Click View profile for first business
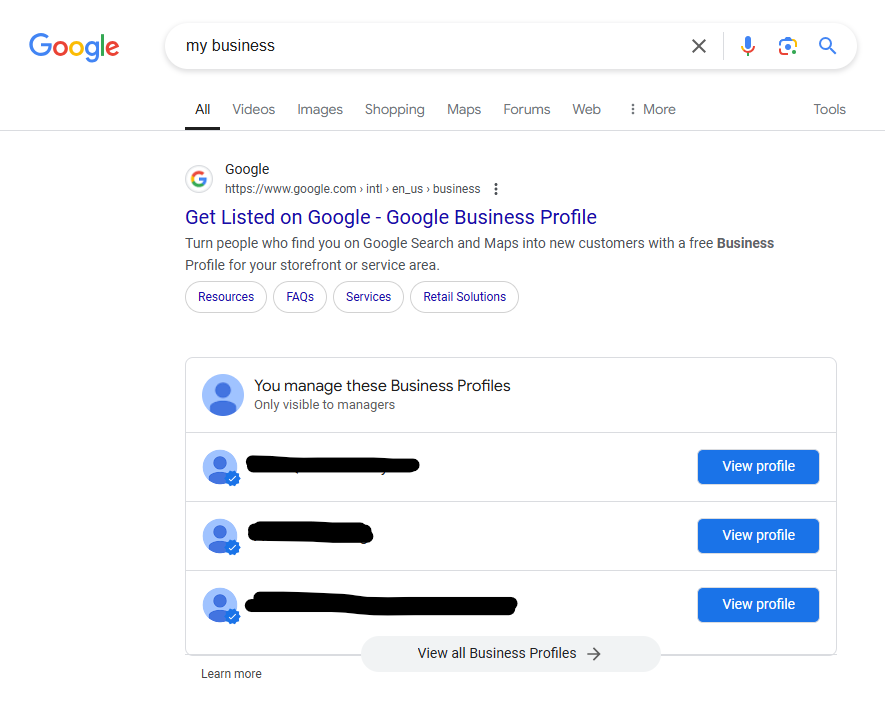The image size is (885, 707). point(758,467)
